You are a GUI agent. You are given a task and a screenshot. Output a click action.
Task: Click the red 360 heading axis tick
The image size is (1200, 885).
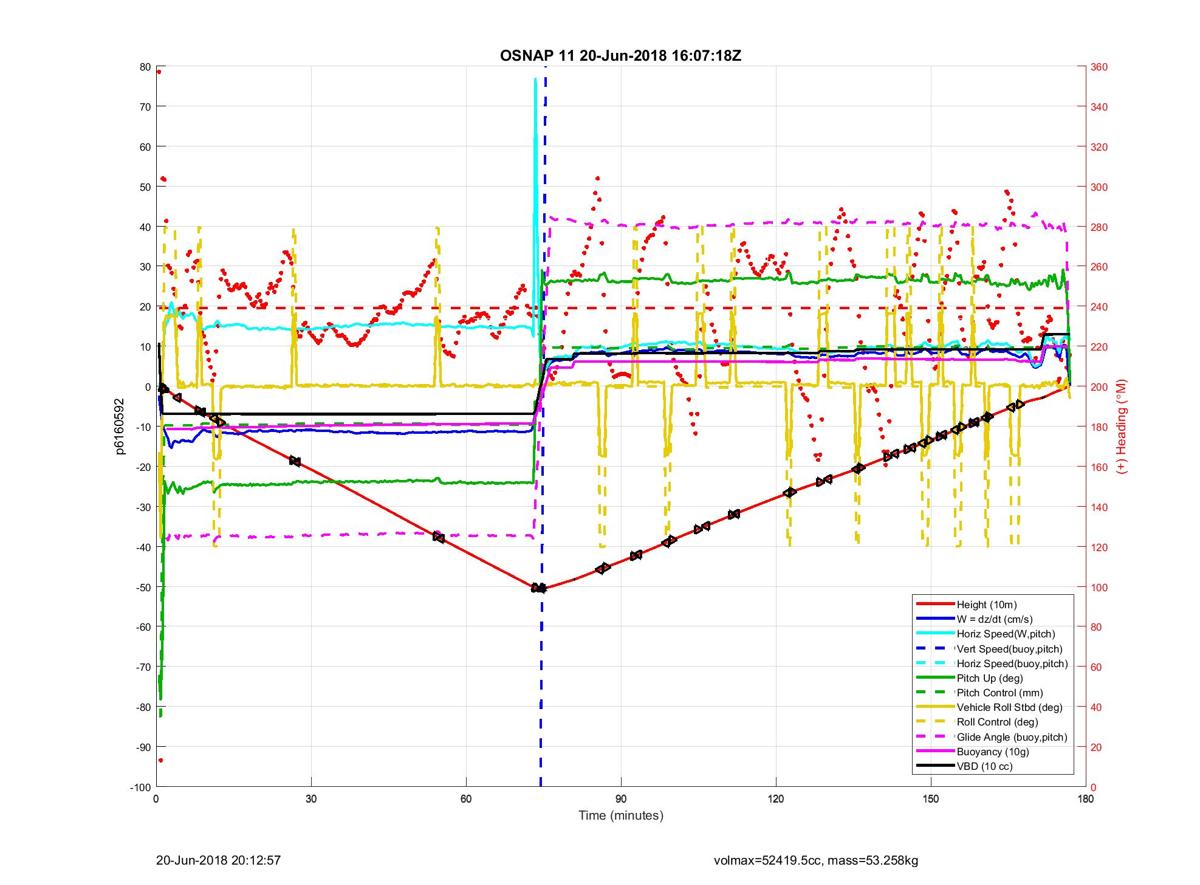tap(1098, 67)
